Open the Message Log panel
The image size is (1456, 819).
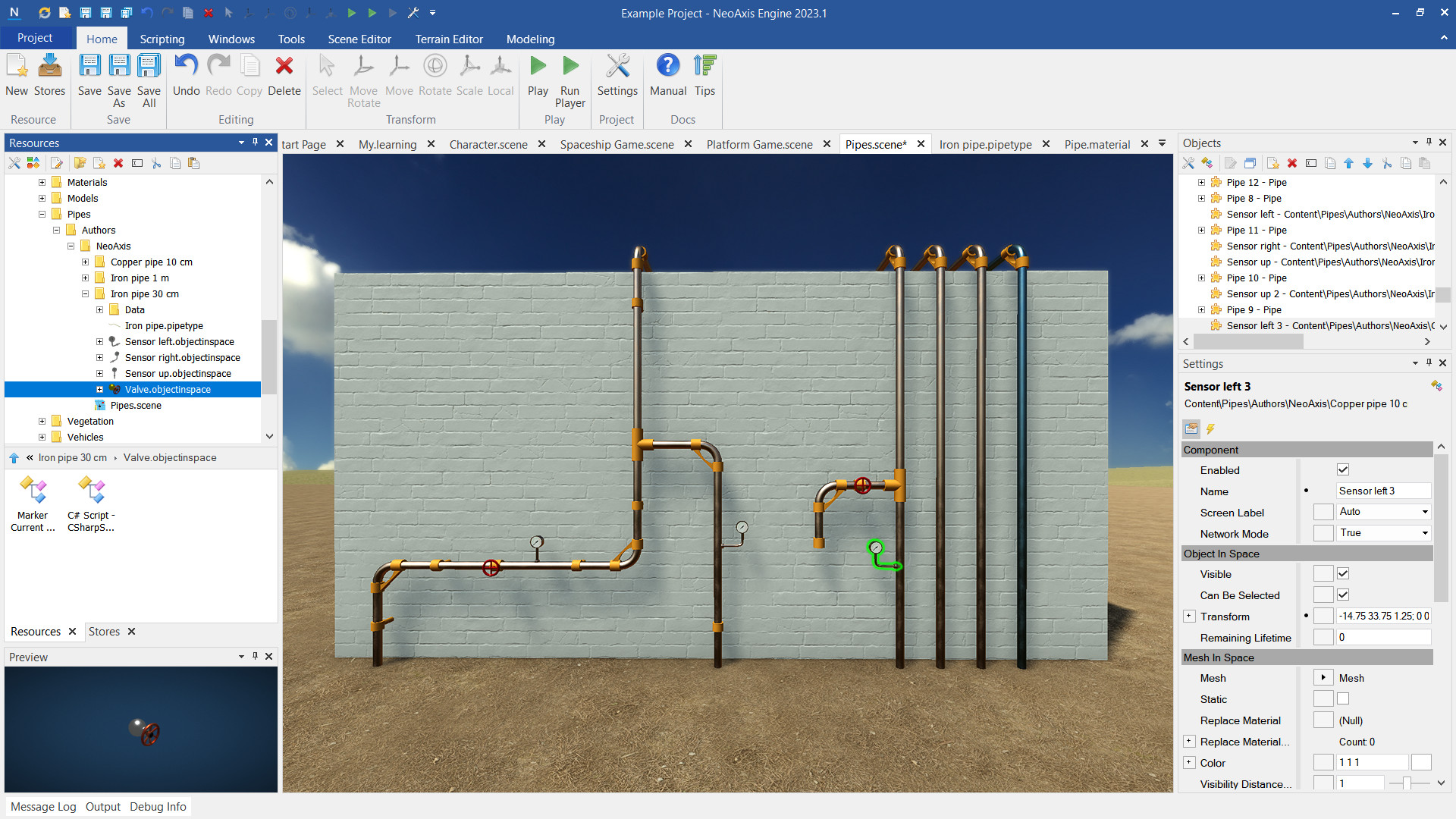(43, 807)
